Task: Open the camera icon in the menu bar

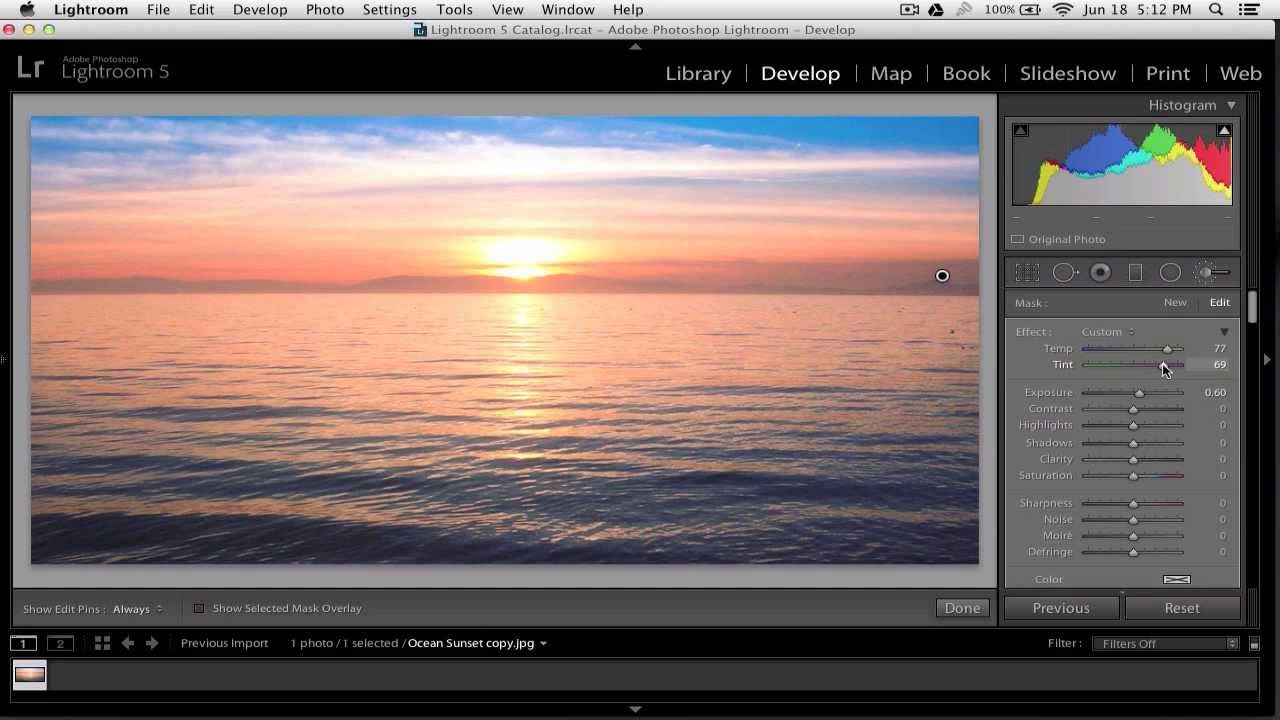Action: click(910, 10)
